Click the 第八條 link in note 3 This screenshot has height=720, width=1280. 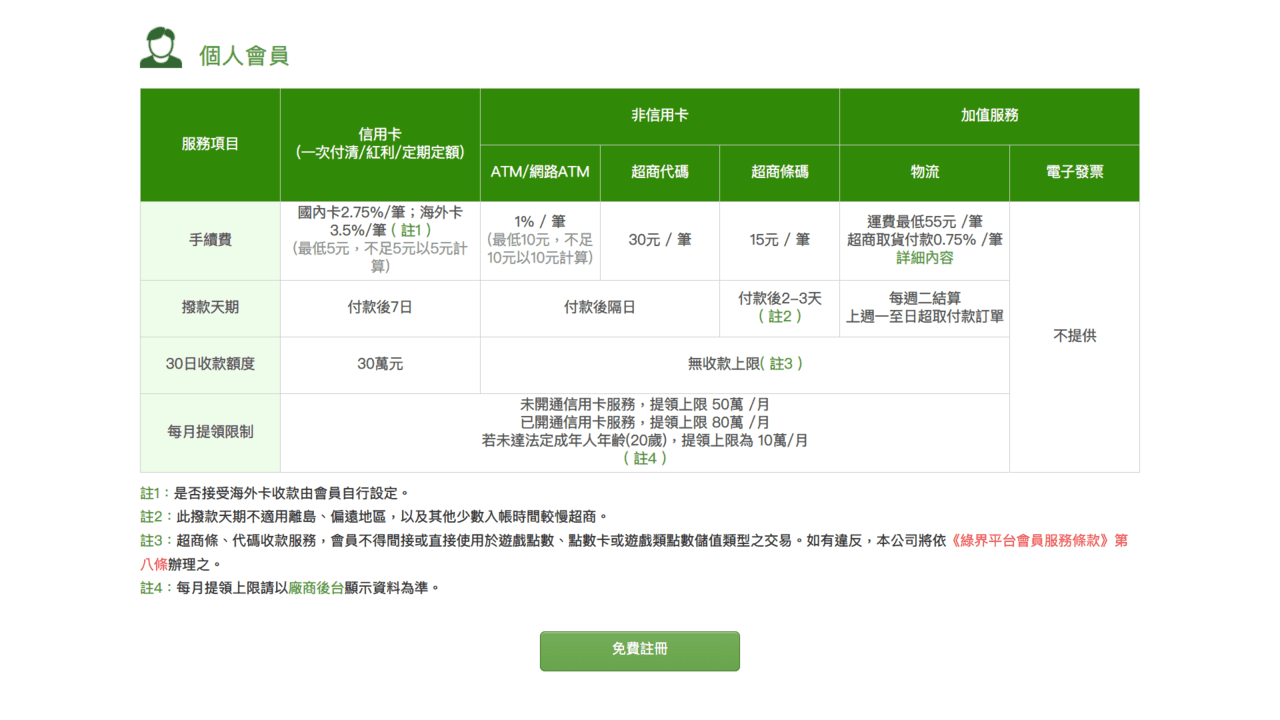(152, 565)
